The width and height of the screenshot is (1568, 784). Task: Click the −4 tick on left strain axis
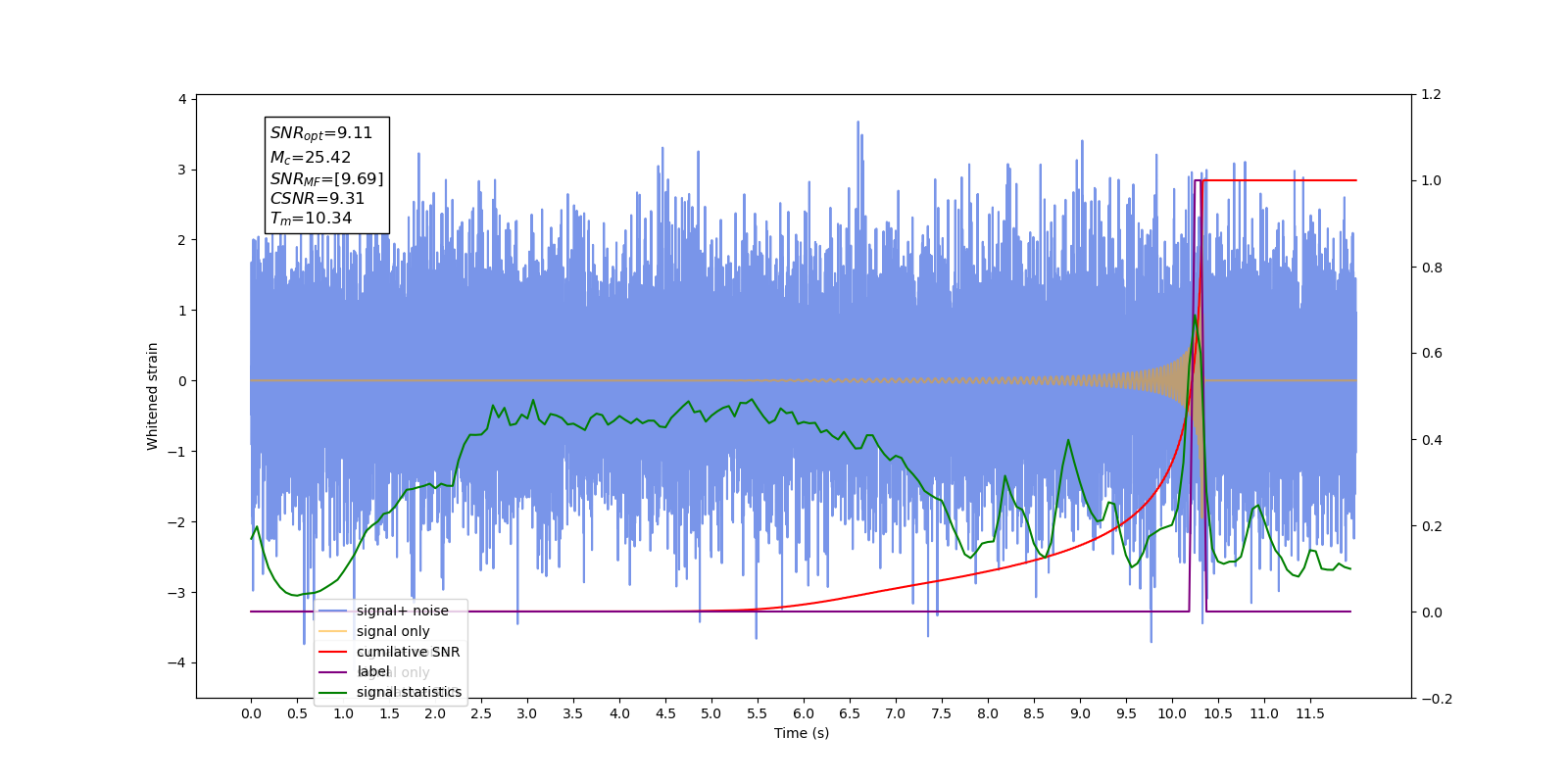pyautogui.click(x=177, y=662)
